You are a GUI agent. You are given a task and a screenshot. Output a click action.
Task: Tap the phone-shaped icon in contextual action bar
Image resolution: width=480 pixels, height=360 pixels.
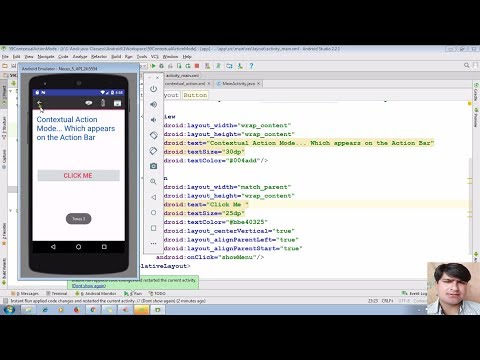(x=103, y=103)
